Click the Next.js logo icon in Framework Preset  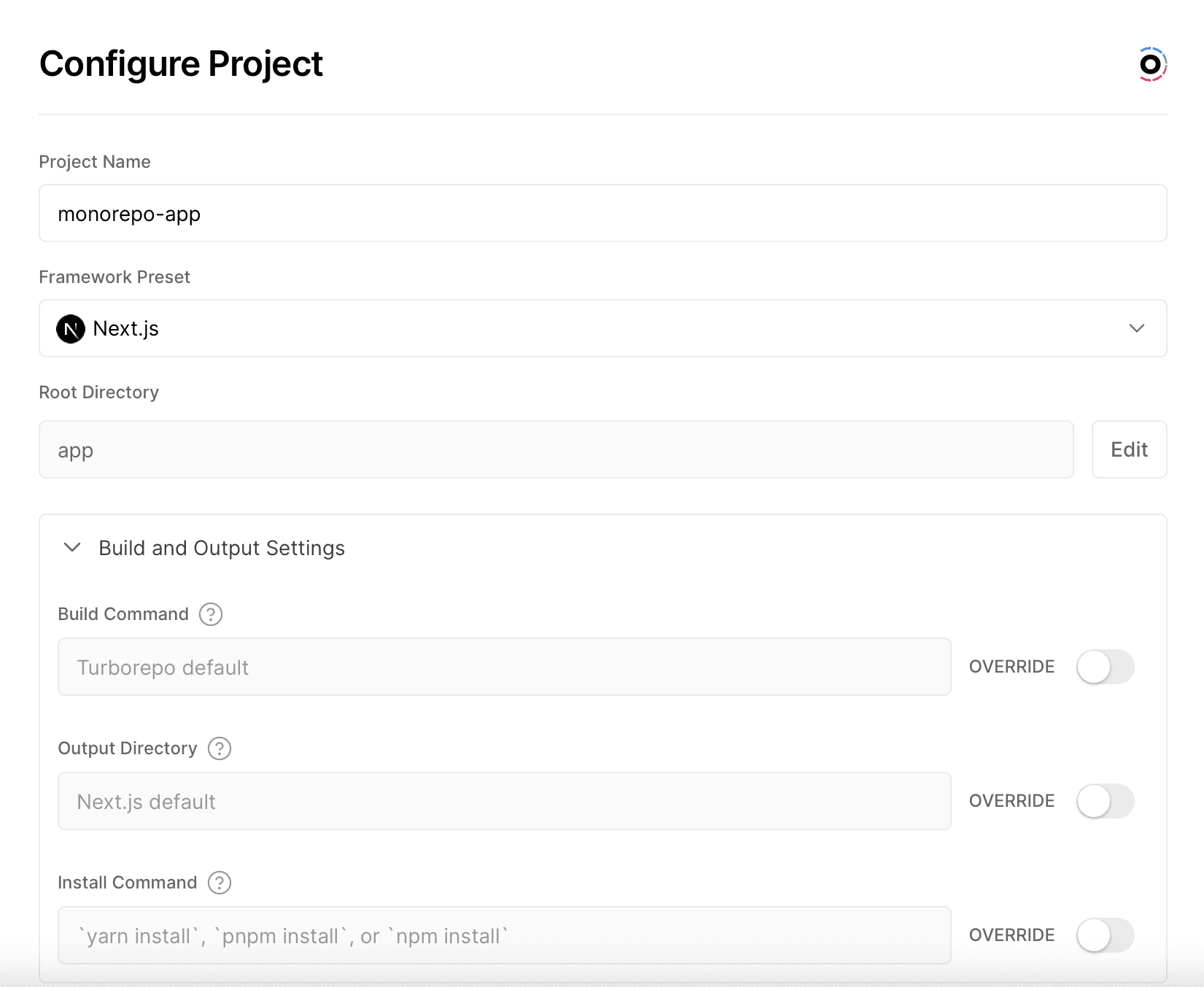tap(71, 329)
